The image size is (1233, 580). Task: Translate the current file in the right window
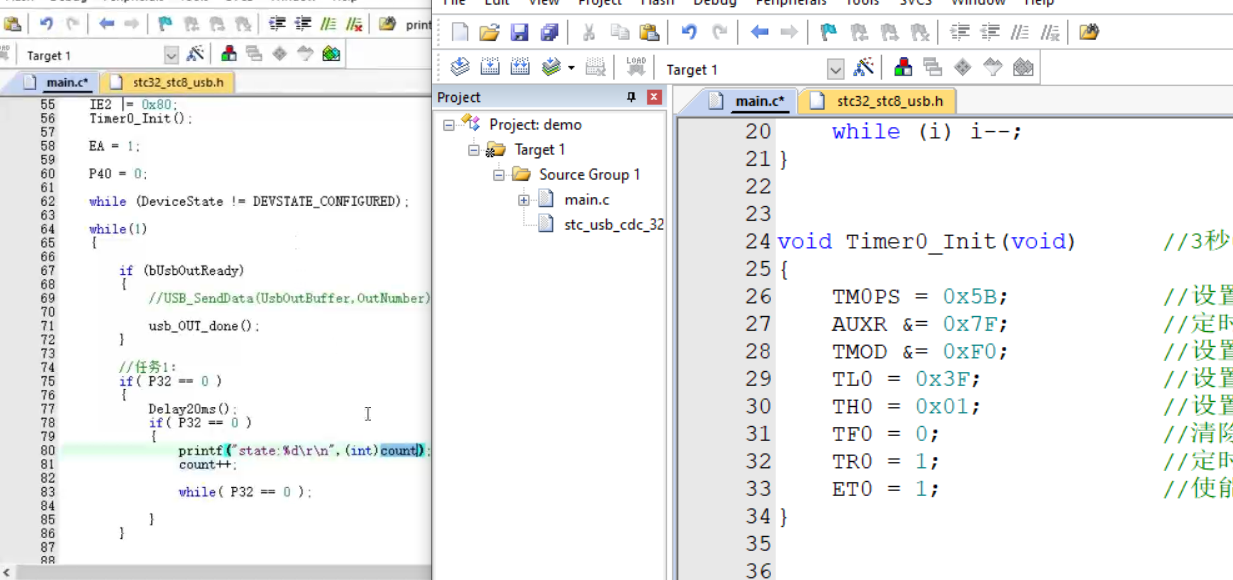[x=460, y=68]
